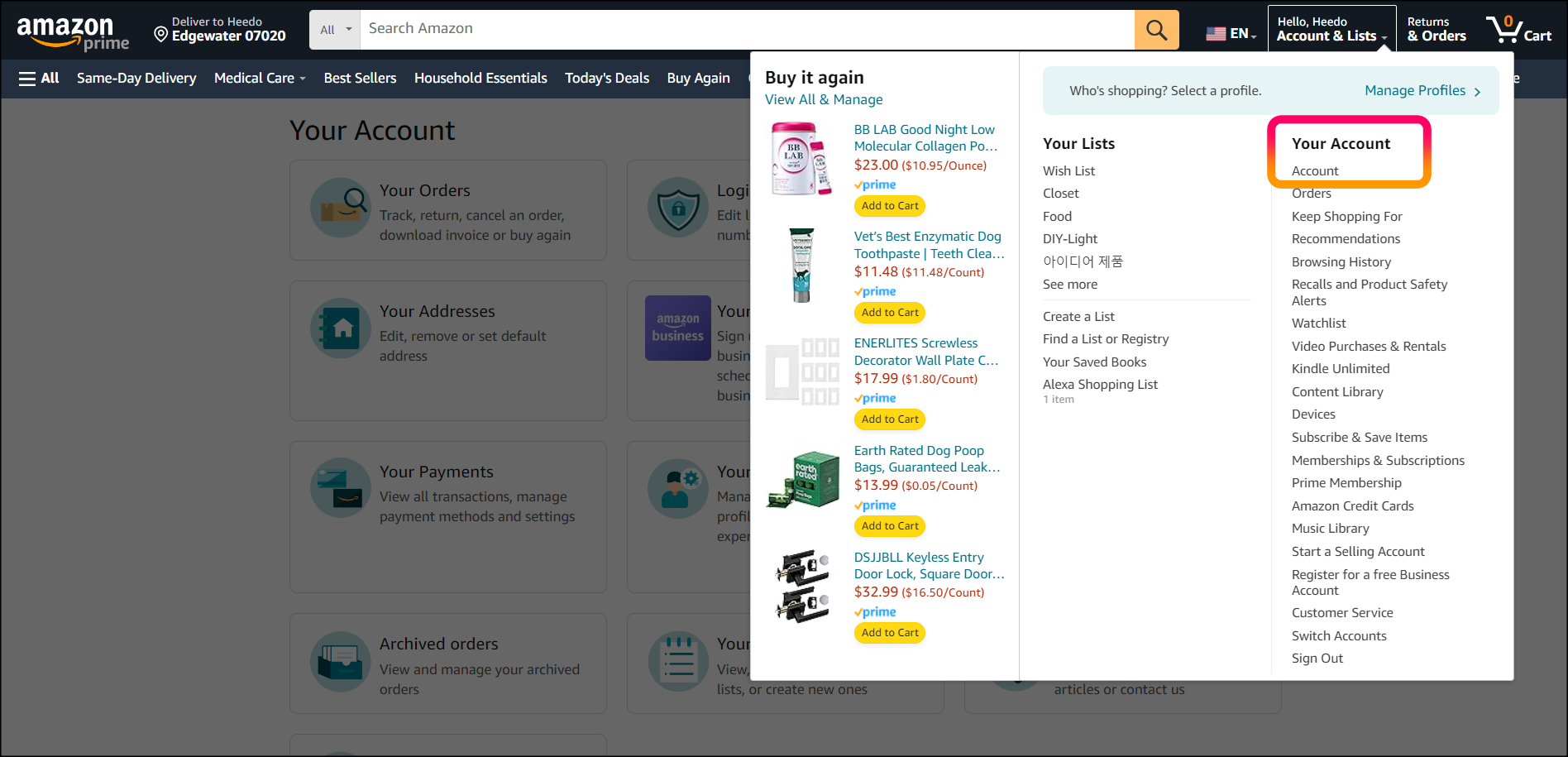The image size is (1568, 757).
Task: Click the profile gear person icon
Action: tap(678, 489)
